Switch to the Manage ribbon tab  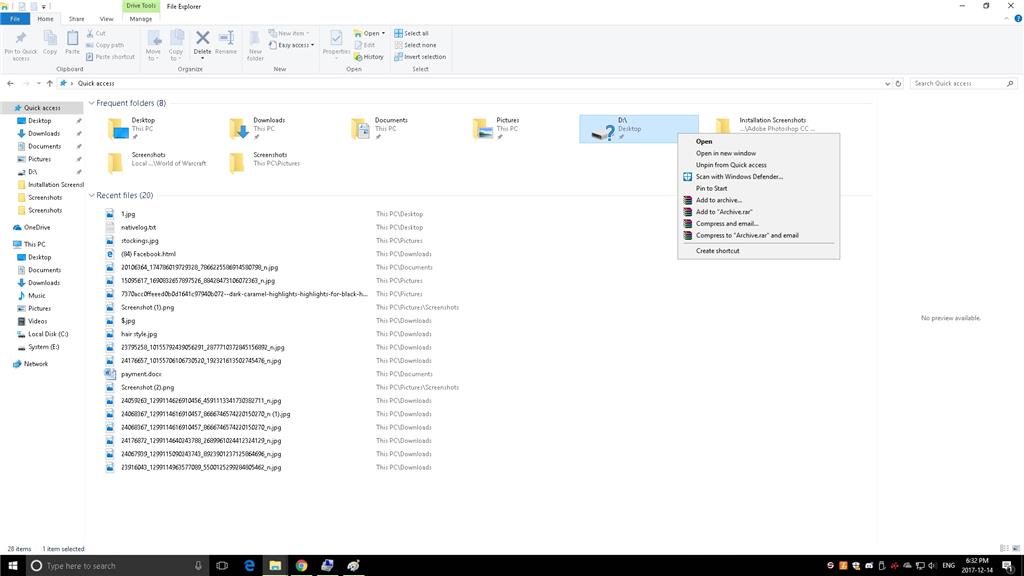click(140, 19)
